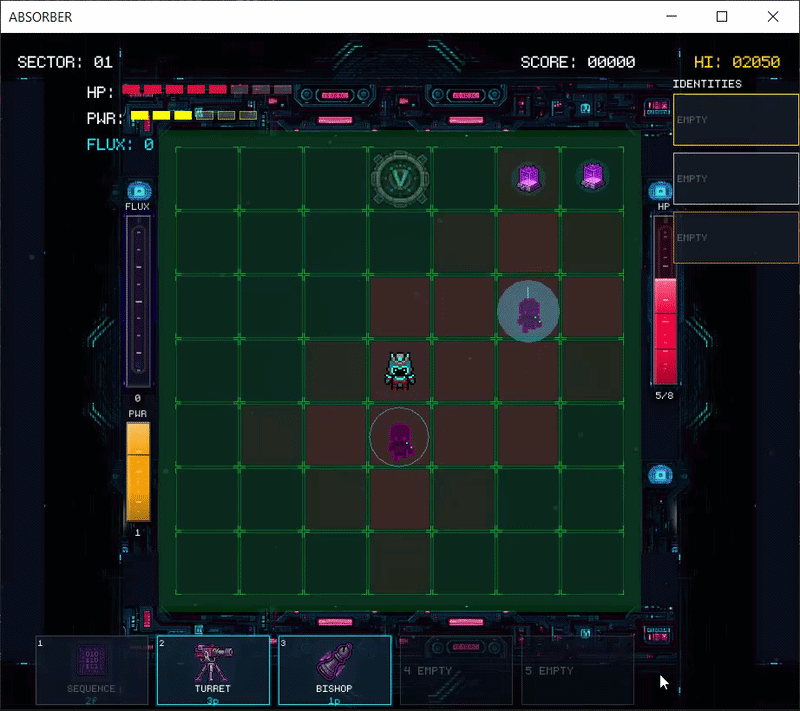Select the third empty identity slot
This screenshot has height=711, width=800.
736,238
